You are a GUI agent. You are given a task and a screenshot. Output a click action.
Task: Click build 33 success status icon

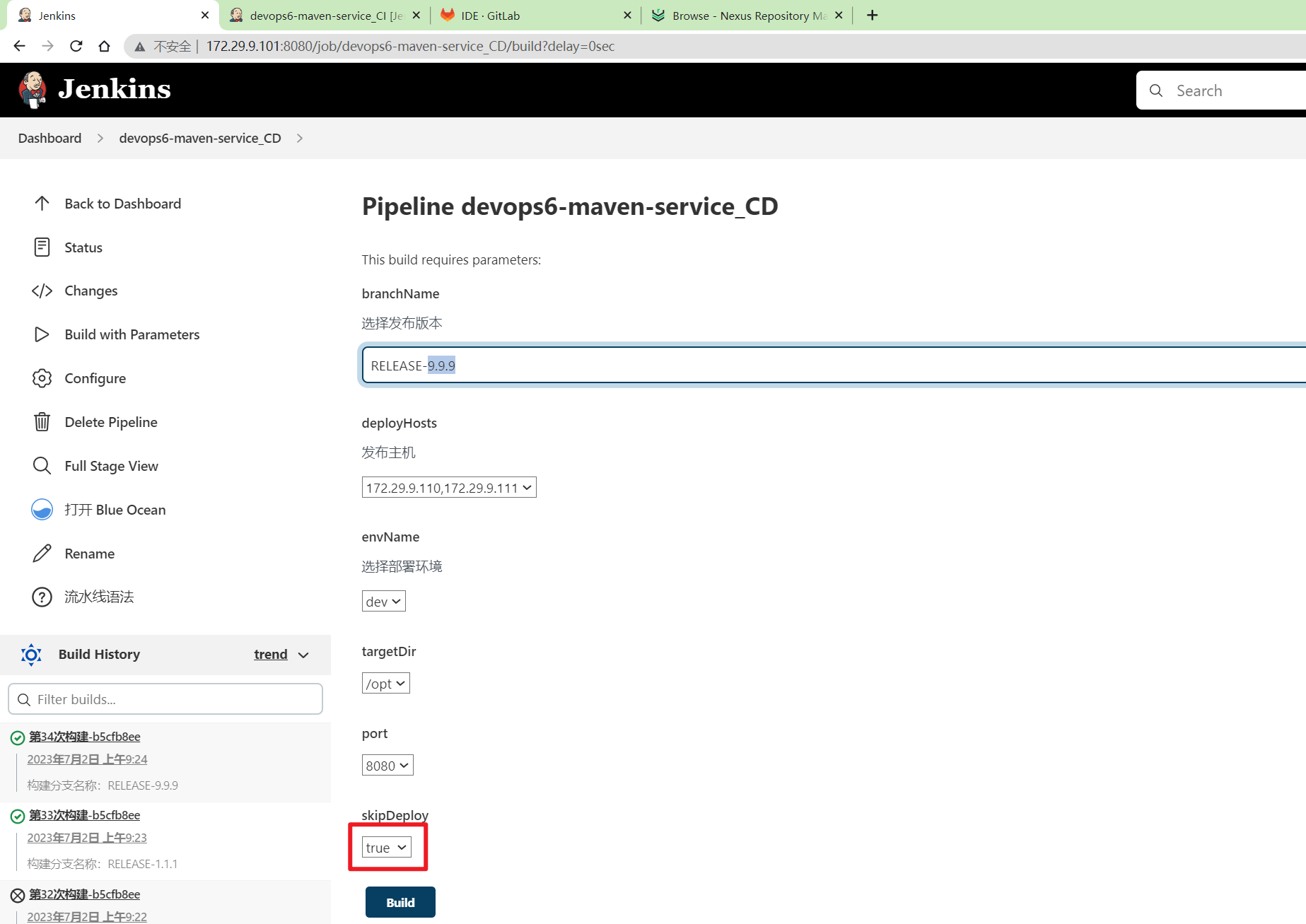(18, 817)
